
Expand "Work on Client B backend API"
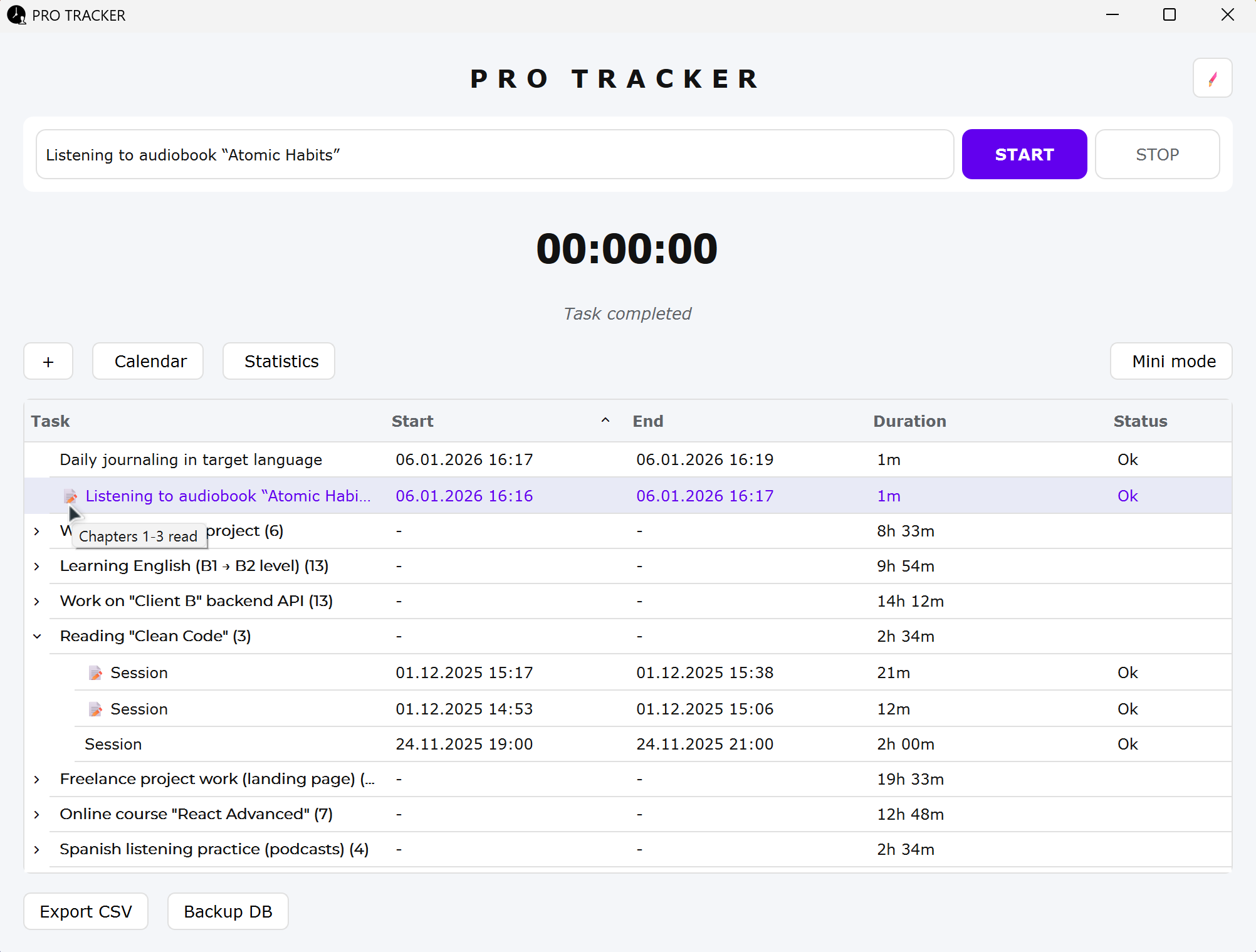pyautogui.click(x=36, y=601)
